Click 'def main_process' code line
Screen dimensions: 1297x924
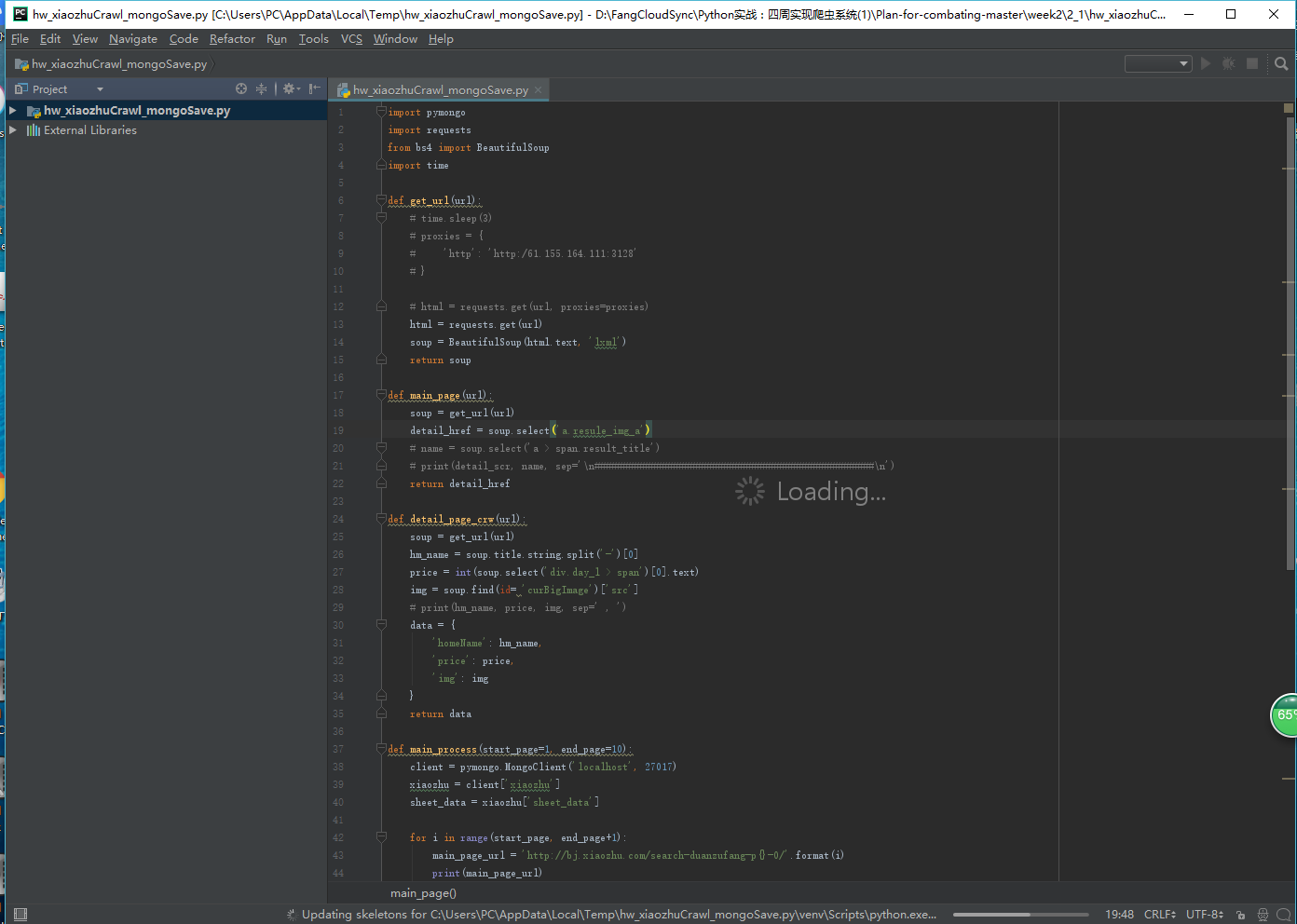510,750
